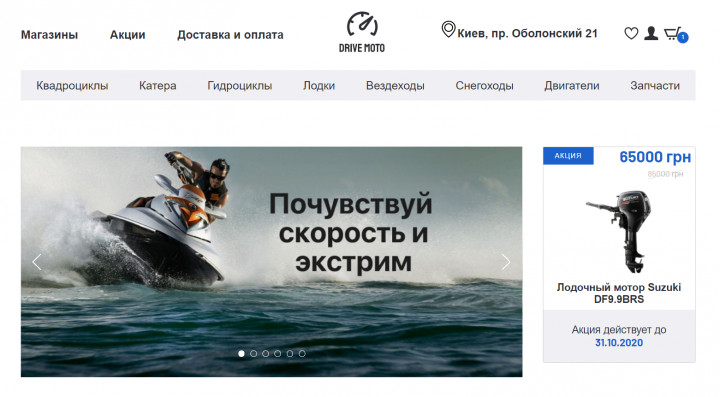Open the Акции link in header

point(128,35)
